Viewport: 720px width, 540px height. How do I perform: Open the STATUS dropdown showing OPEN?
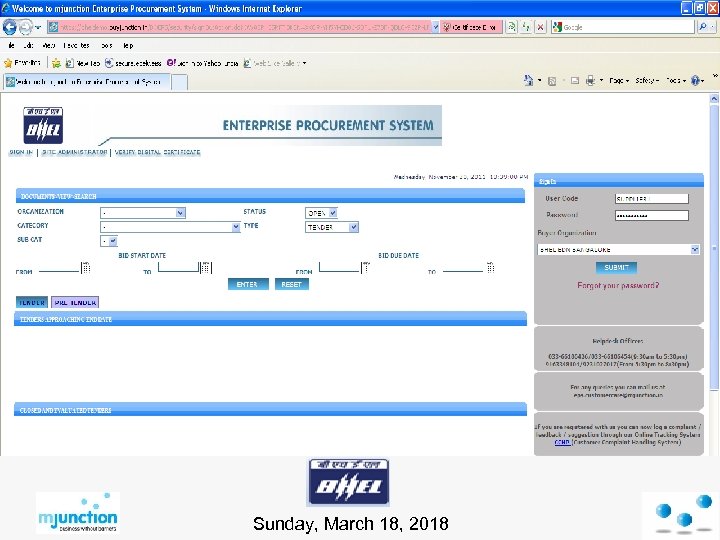(x=321, y=213)
